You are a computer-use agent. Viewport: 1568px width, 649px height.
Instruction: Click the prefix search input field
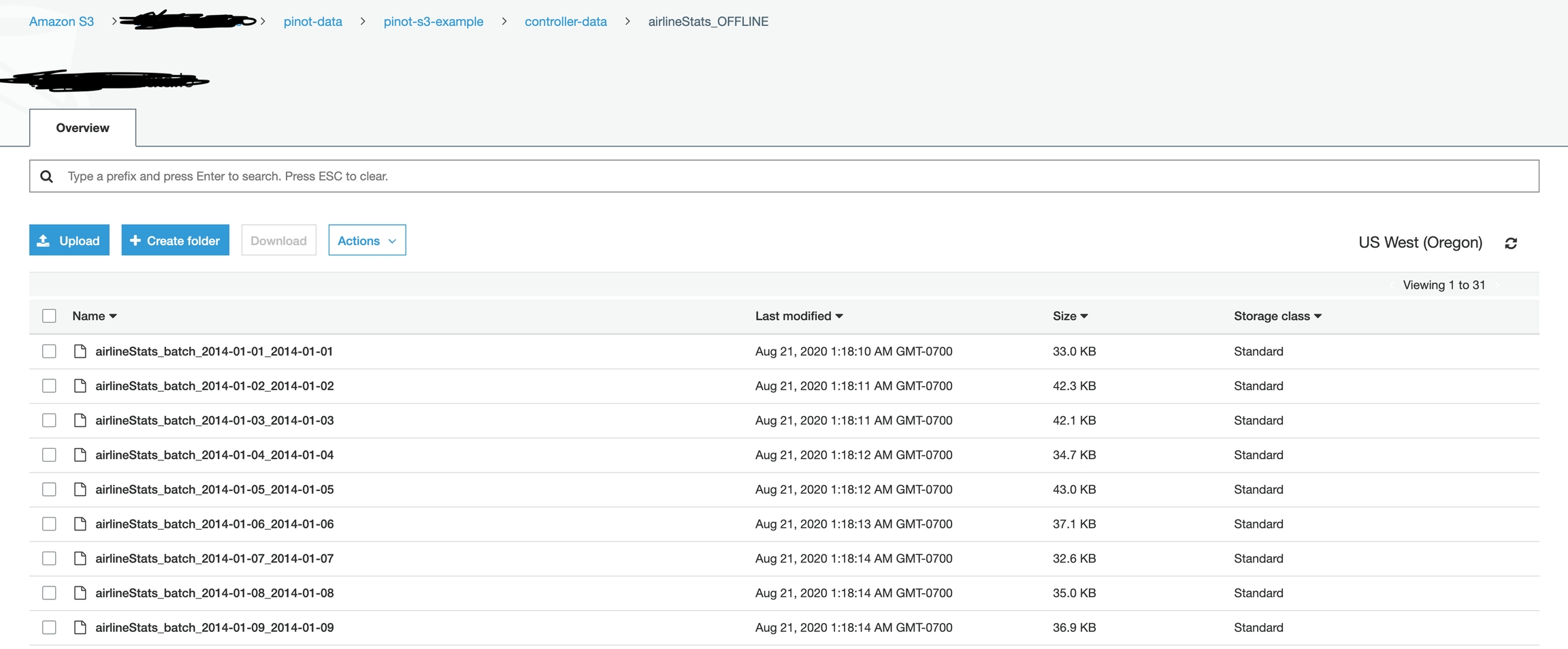(783, 176)
